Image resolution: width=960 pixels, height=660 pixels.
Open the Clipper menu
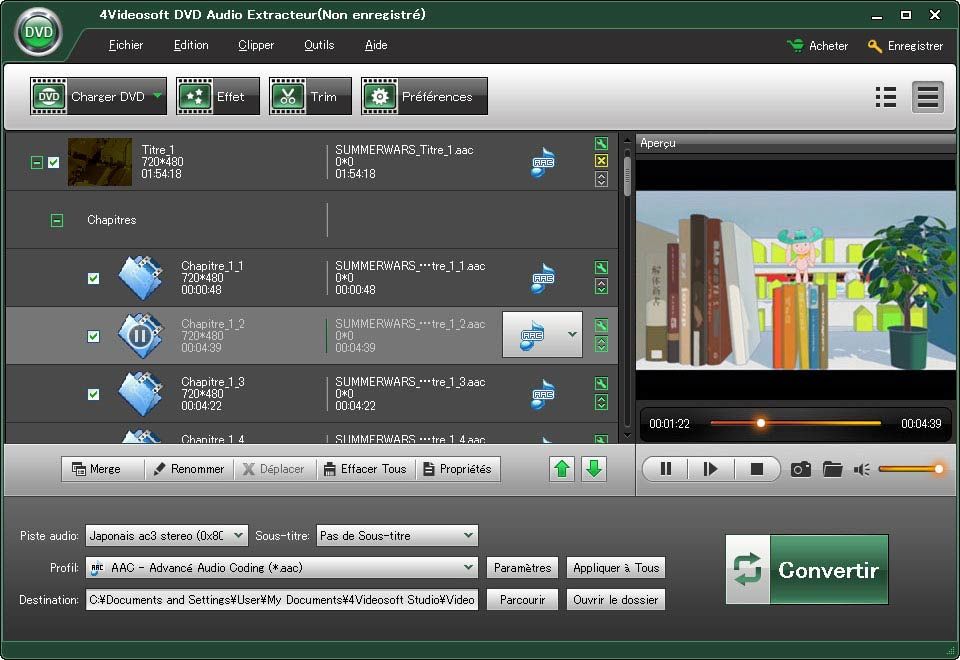pyautogui.click(x=256, y=45)
